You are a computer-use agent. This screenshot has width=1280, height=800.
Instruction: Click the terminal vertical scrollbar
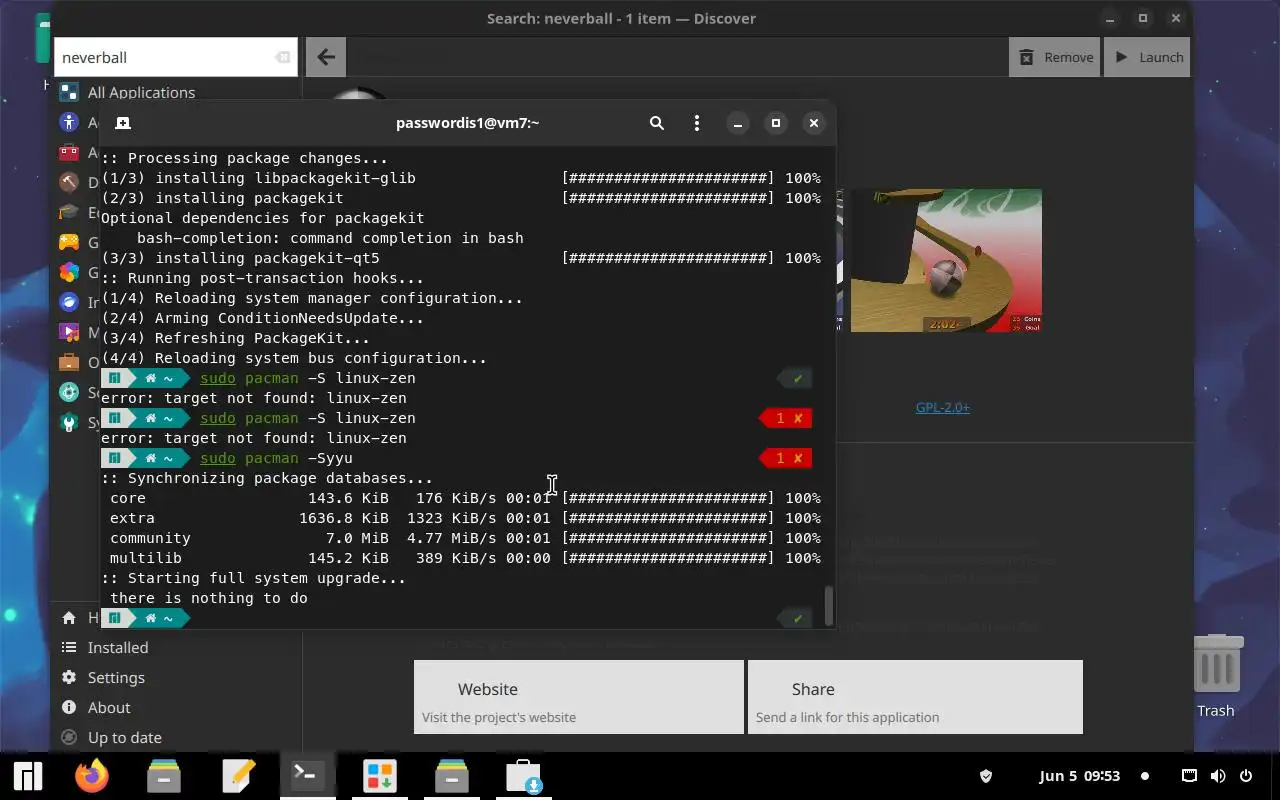(x=828, y=605)
